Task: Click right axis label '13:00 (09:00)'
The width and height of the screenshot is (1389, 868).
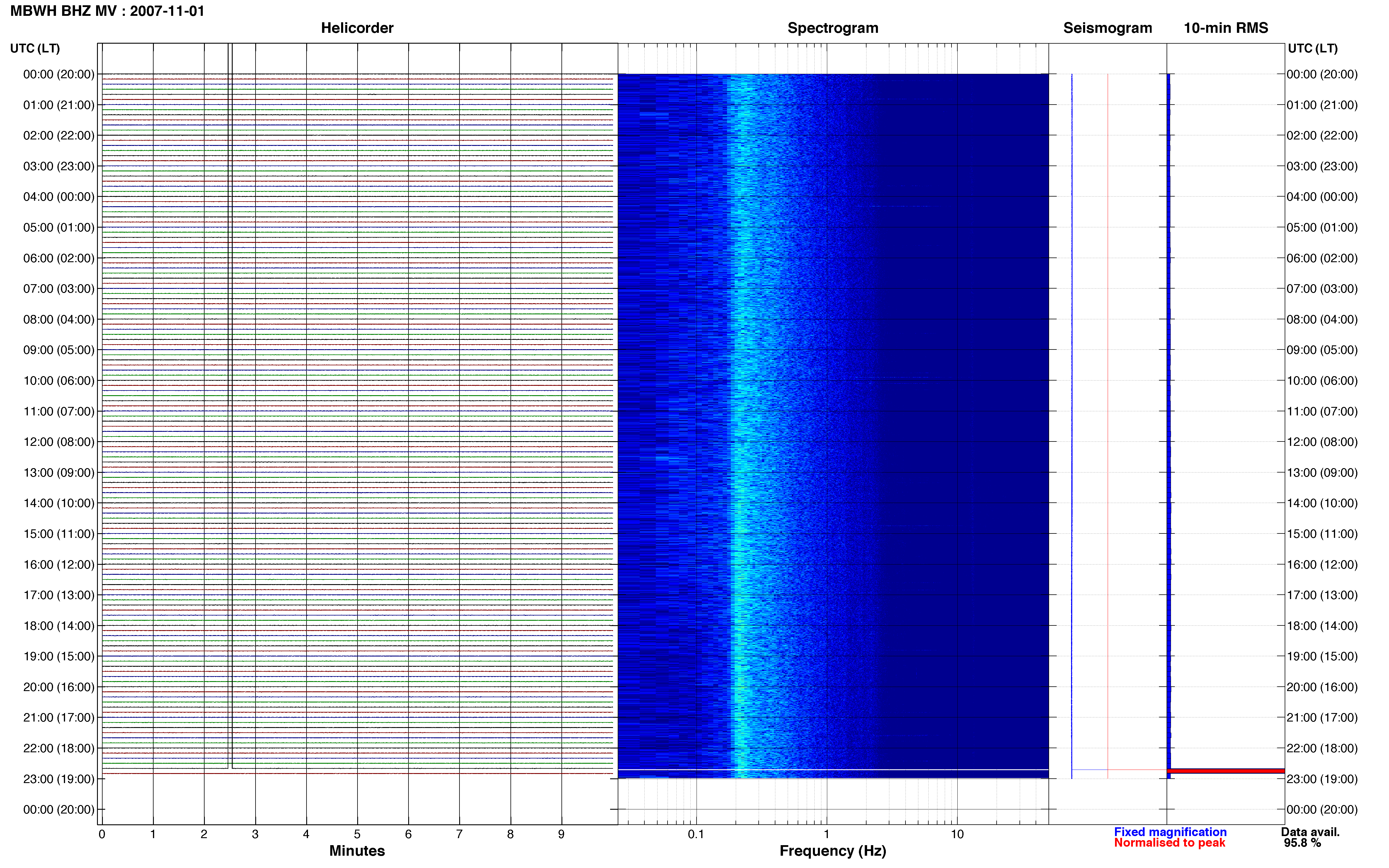Action: 1322,473
